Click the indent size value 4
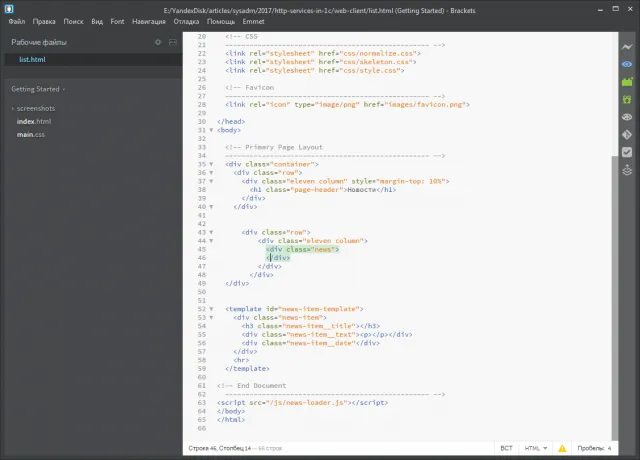Image resolution: width=640 pixels, height=460 pixels. tap(609, 448)
